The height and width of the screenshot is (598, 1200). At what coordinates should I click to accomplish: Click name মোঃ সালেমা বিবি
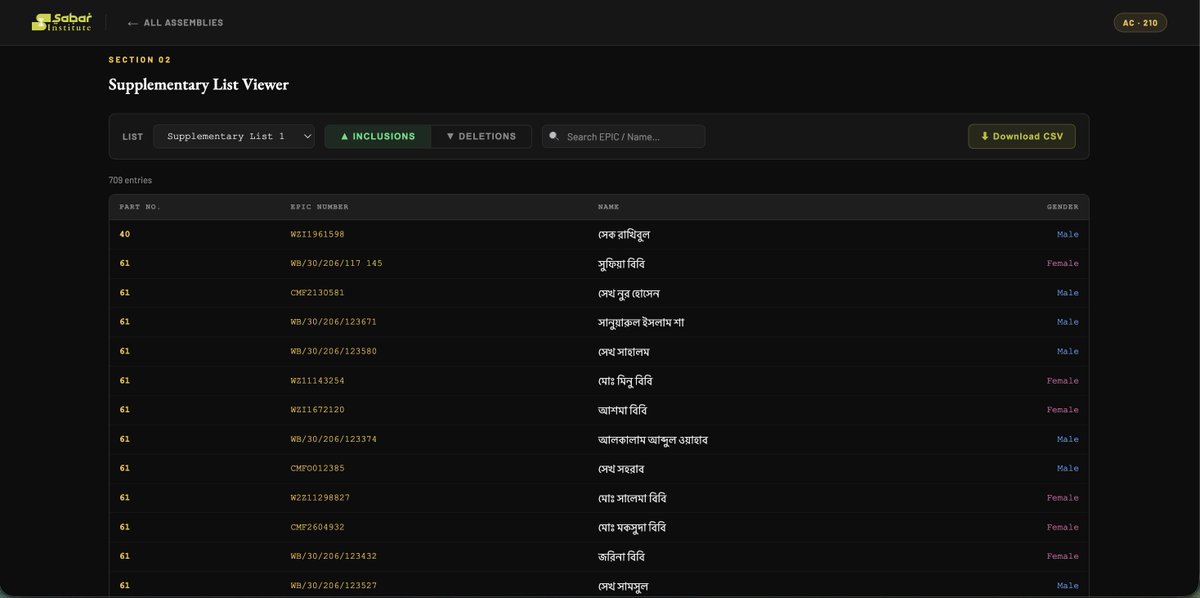point(631,497)
